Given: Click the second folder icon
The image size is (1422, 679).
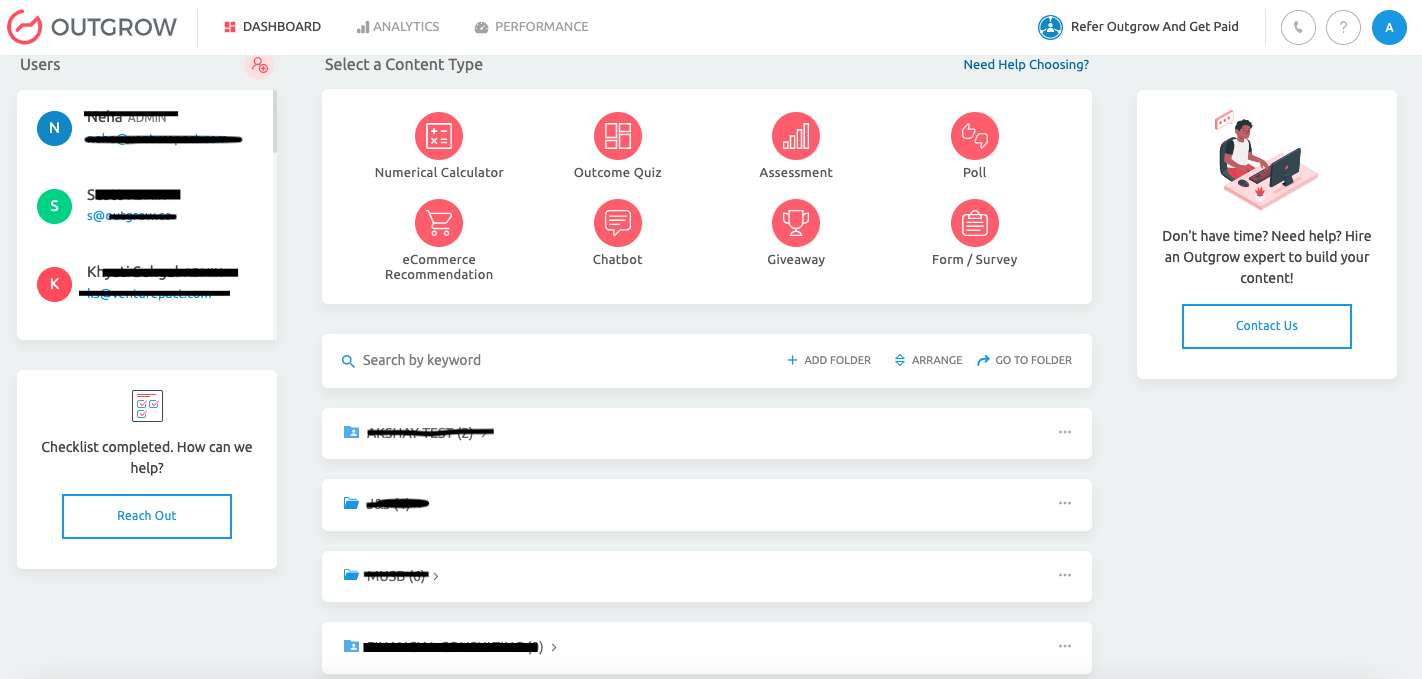Looking at the screenshot, I should coord(351,503).
